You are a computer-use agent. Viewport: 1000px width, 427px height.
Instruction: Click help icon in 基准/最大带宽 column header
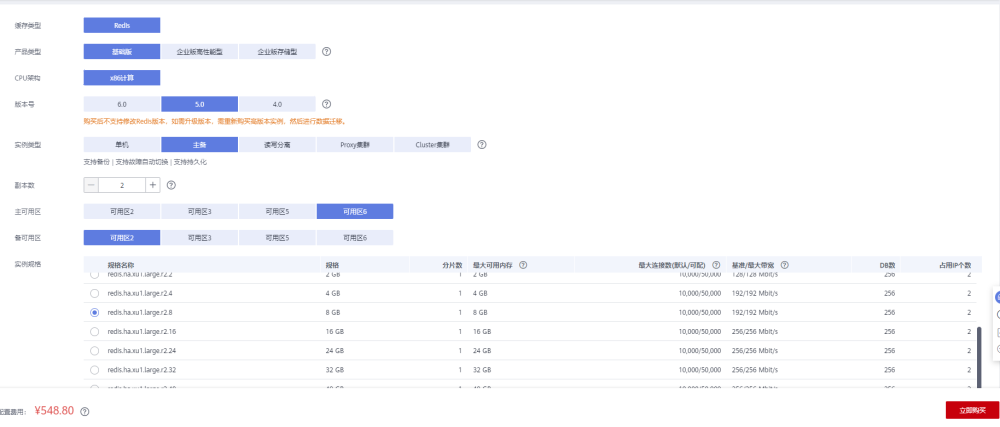point(785,264)
